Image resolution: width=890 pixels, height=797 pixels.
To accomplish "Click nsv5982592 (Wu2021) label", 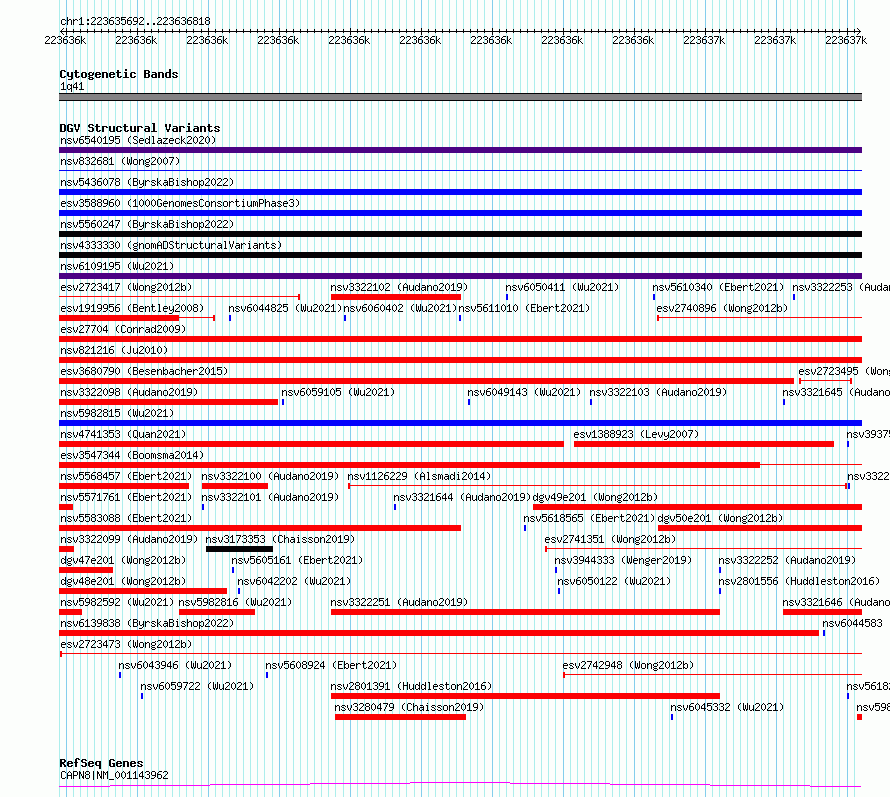I will pyautogui.click(x=117, y=602).
